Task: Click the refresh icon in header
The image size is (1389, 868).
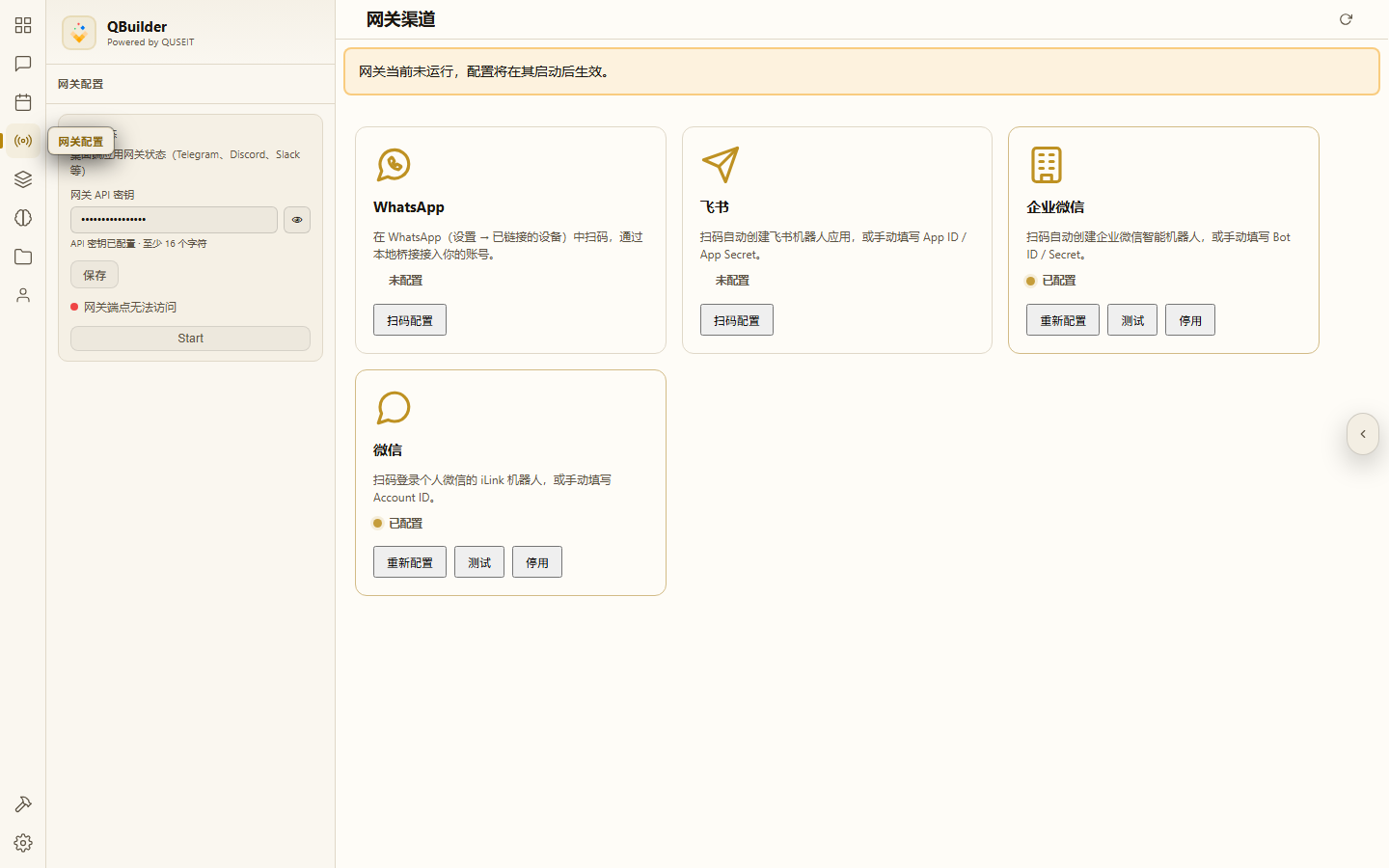Action: pos(1346,19)
